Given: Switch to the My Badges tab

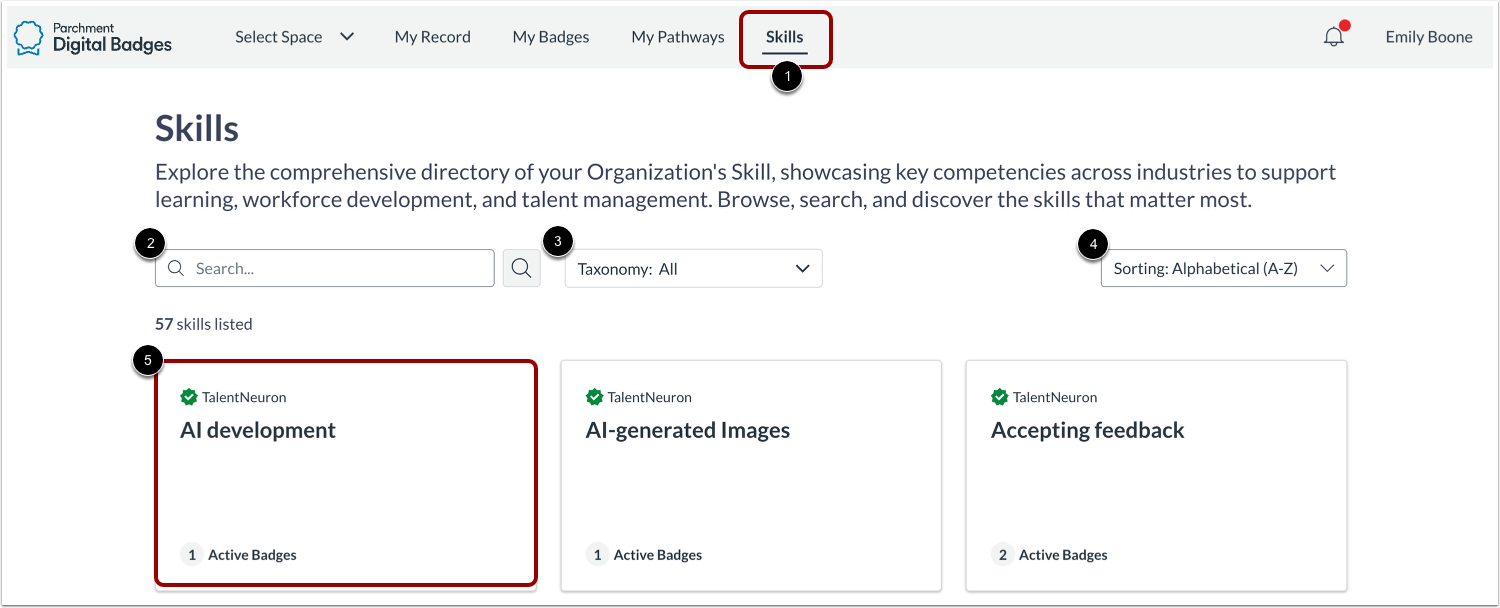Looking at the screenshot, I should click(x=551, y=37).
